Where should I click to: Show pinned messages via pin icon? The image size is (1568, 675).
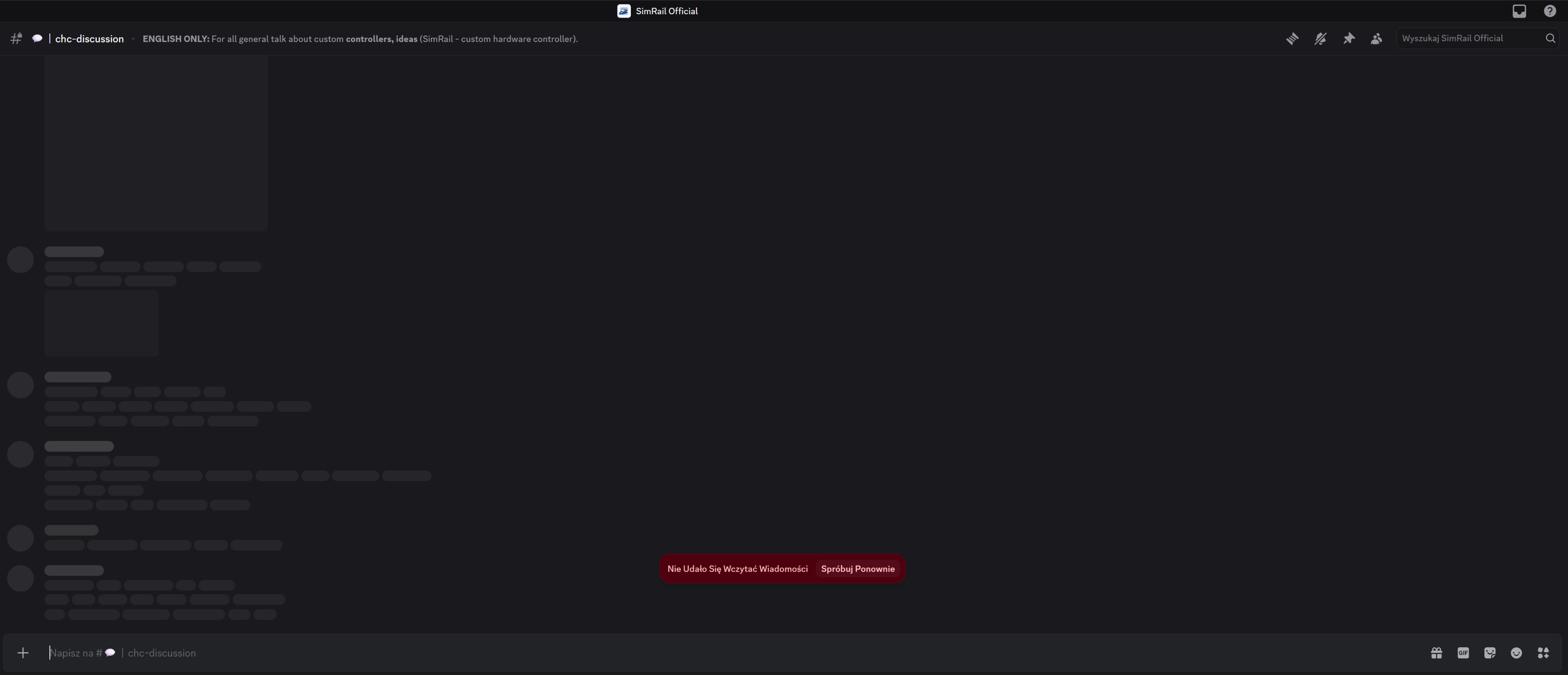(1349, 38)
